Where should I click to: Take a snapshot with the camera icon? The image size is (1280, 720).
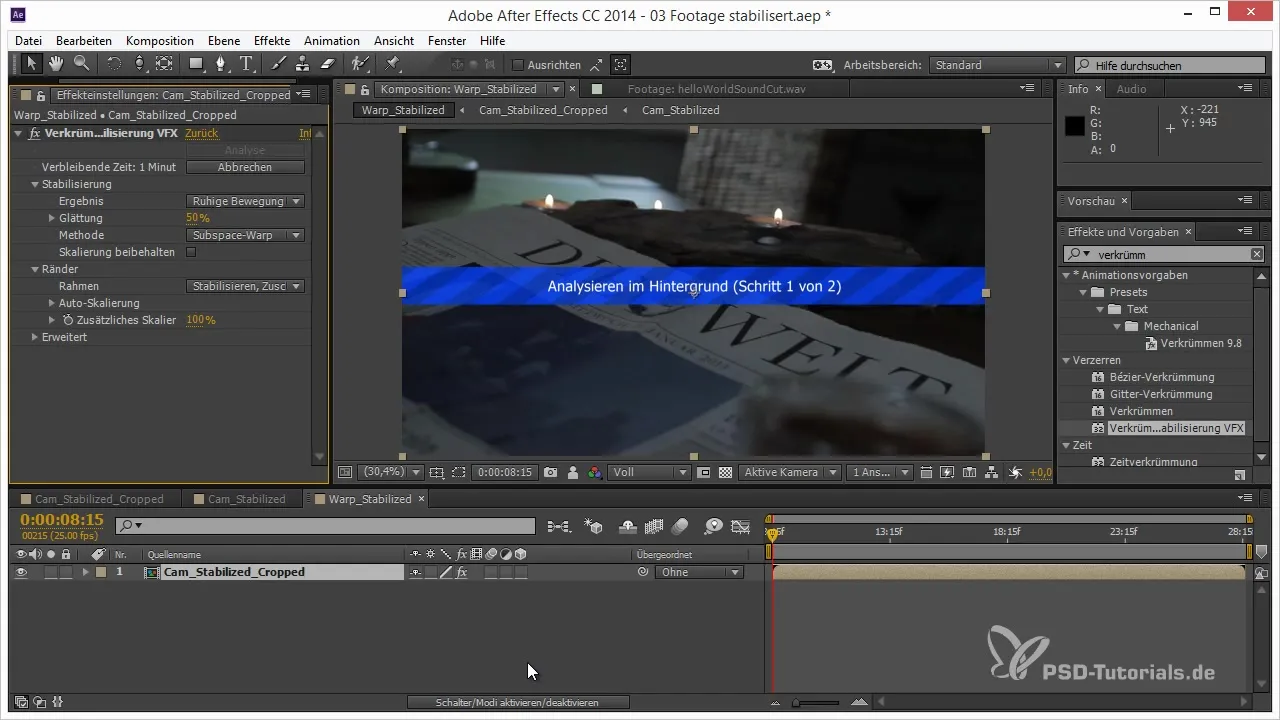[551, 472]
